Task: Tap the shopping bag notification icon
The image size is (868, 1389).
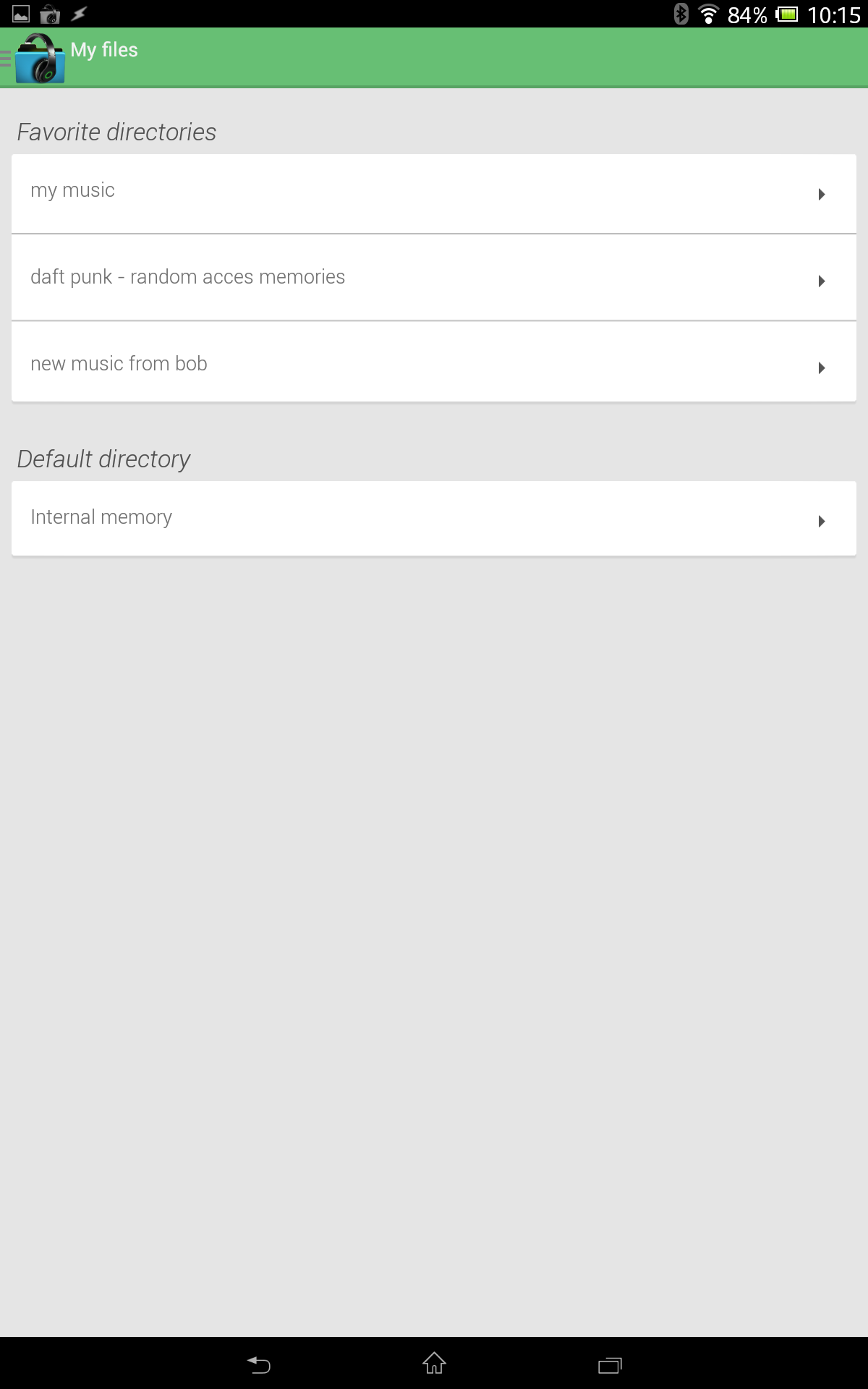Action: 50,14
